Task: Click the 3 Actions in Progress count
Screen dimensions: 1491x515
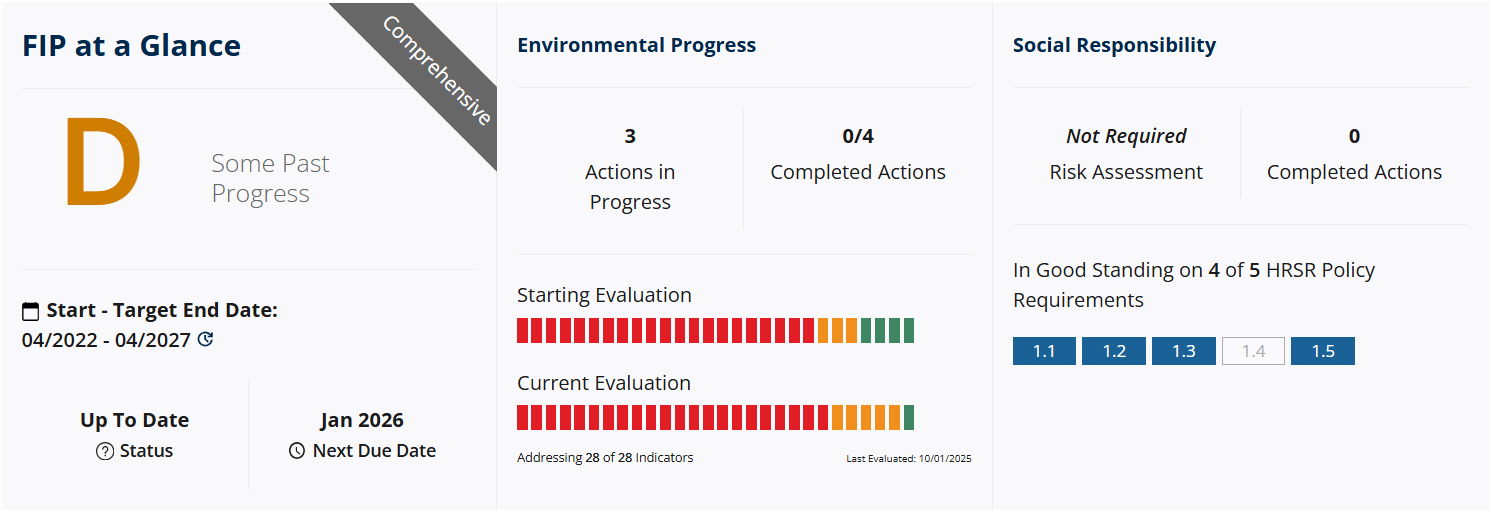Action: 630,136
